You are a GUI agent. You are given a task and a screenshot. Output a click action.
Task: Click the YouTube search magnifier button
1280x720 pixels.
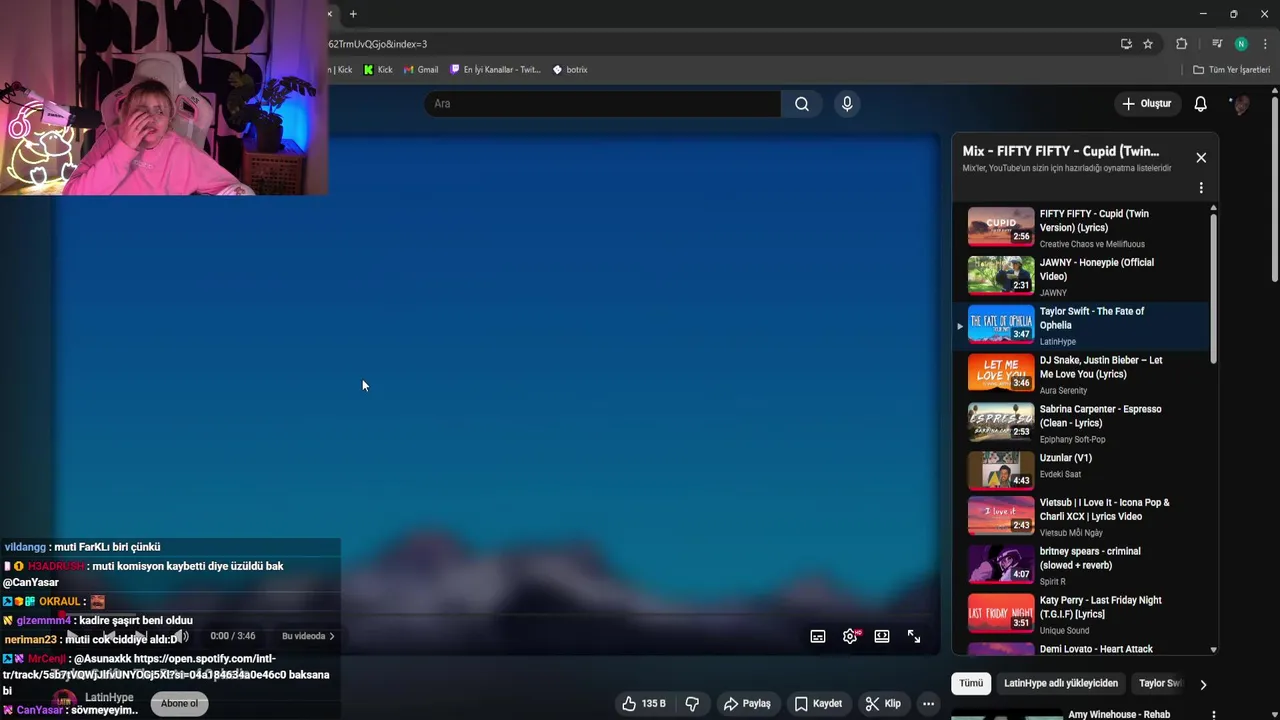tap(802, 104)
